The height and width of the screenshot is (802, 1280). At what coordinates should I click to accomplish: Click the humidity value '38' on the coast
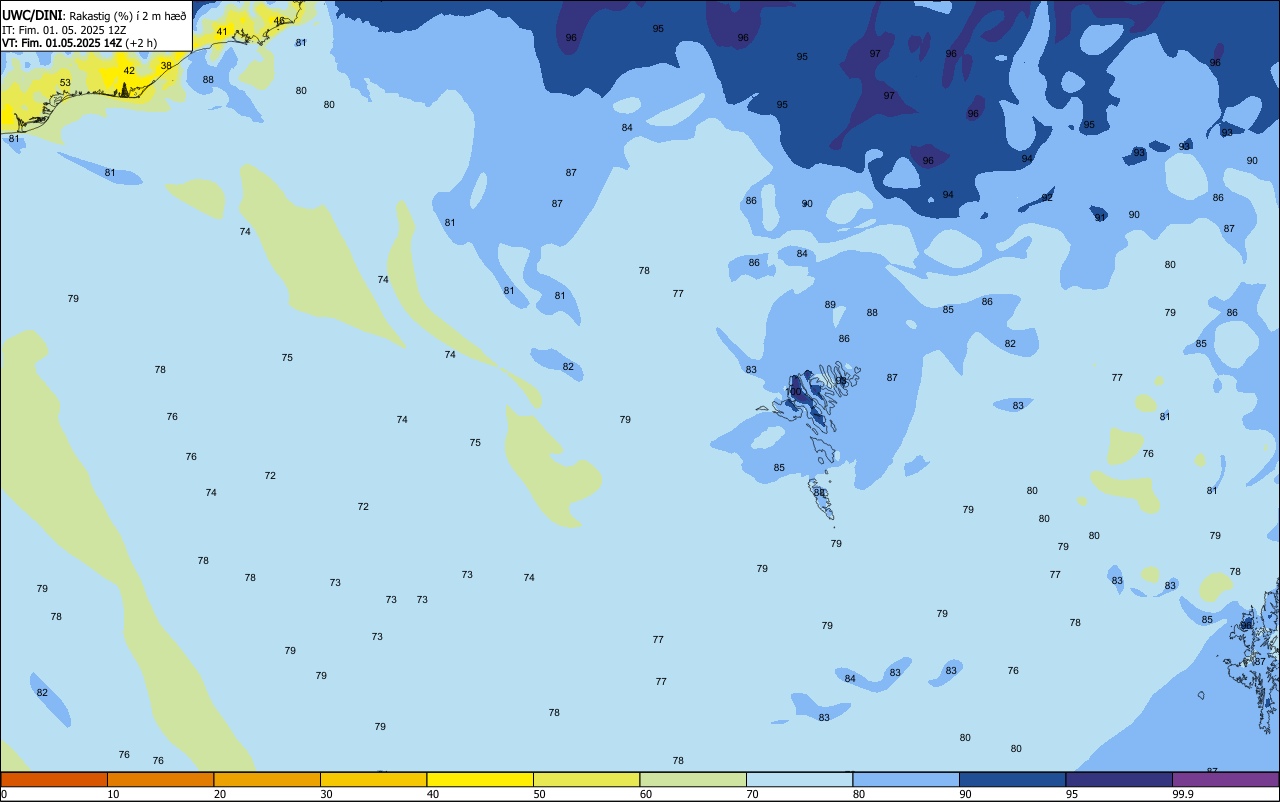166,66
